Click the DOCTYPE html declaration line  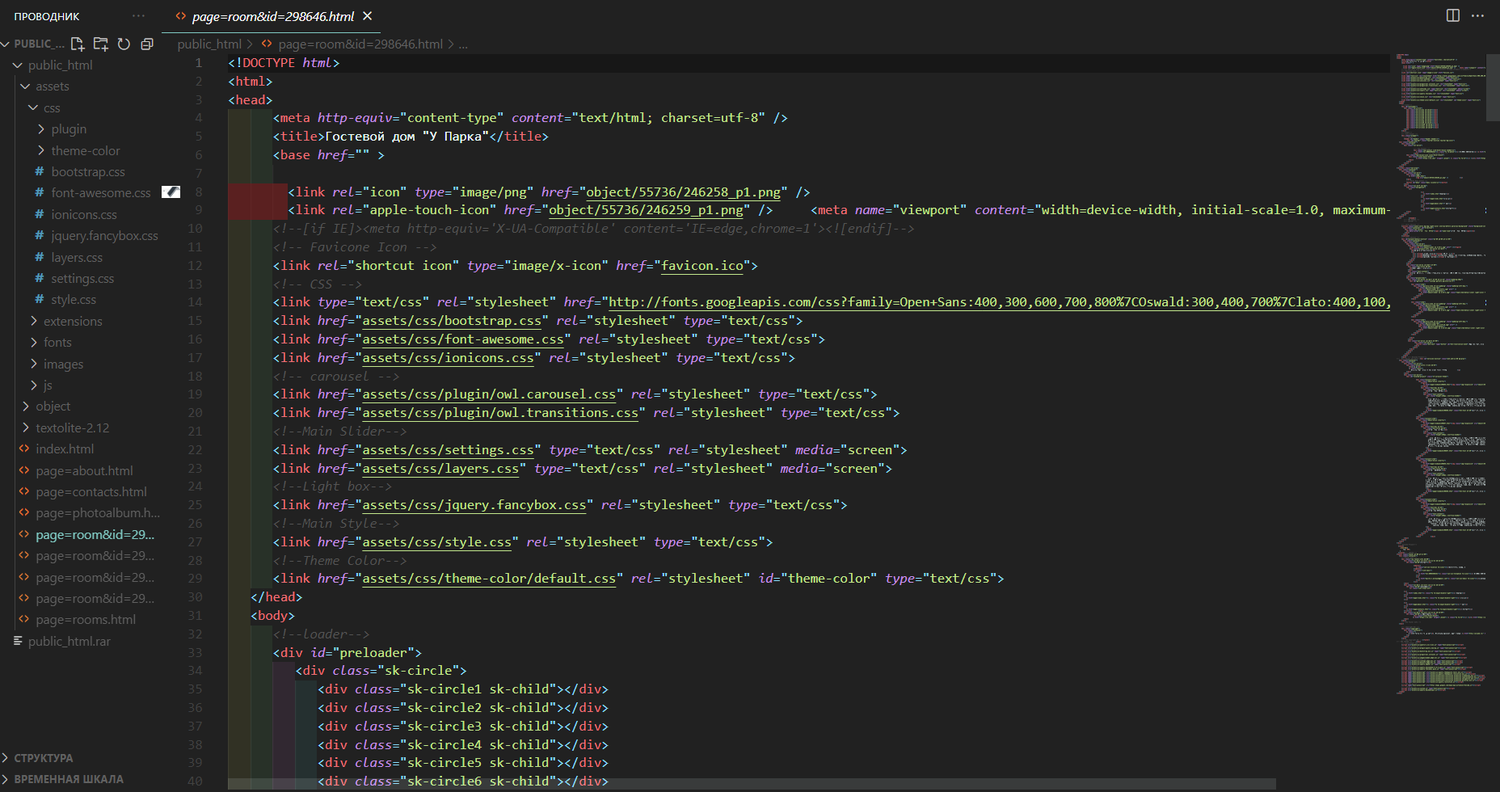(x=284, y=63)
